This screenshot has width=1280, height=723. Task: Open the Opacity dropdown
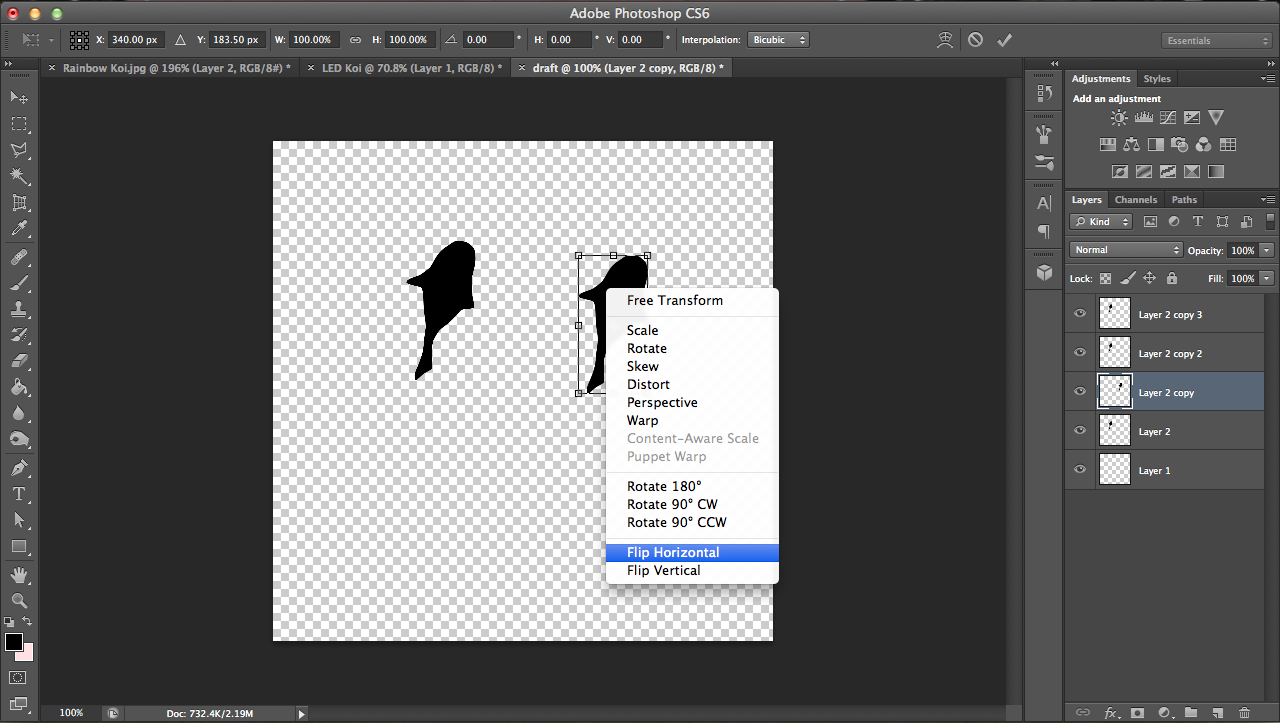click(1266, 250)
